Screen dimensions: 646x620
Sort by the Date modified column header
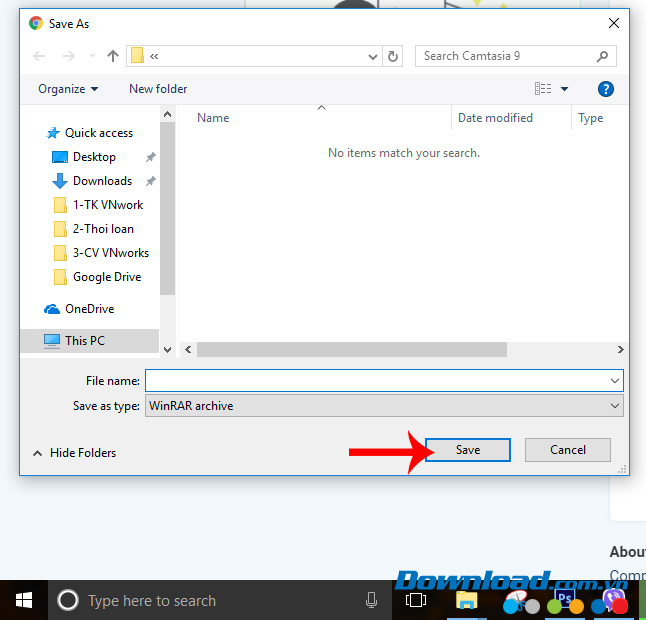495,118
